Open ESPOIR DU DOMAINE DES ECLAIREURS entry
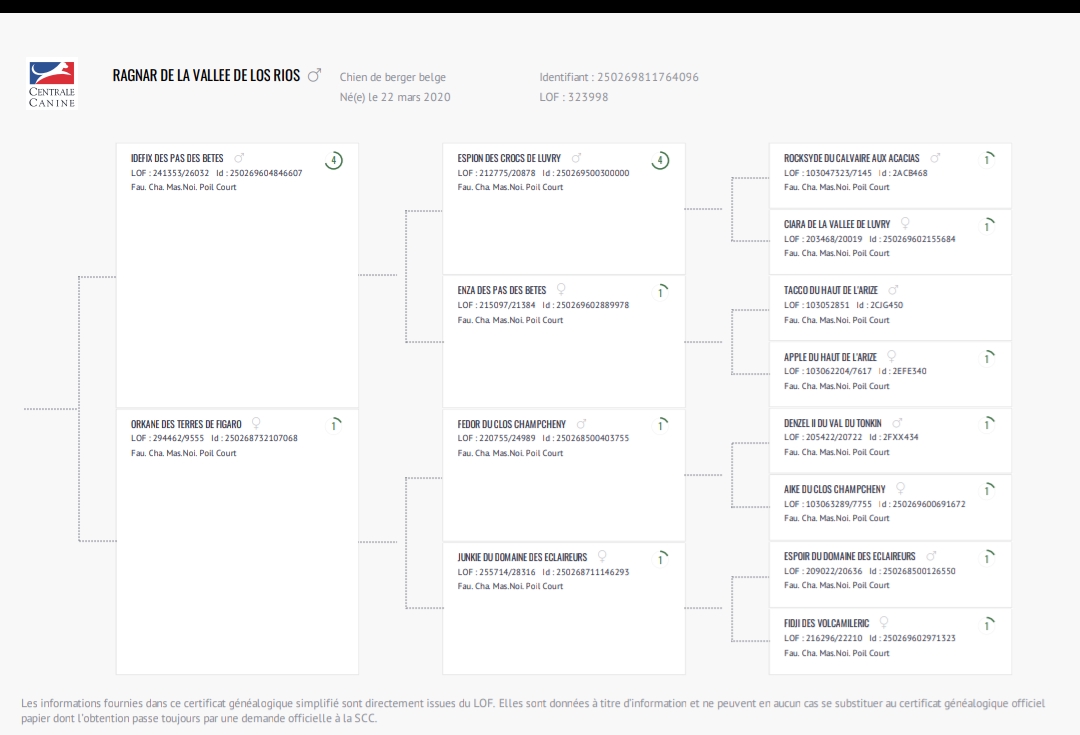Viewport: 1080px width, 735px height. tap(890, 574)
